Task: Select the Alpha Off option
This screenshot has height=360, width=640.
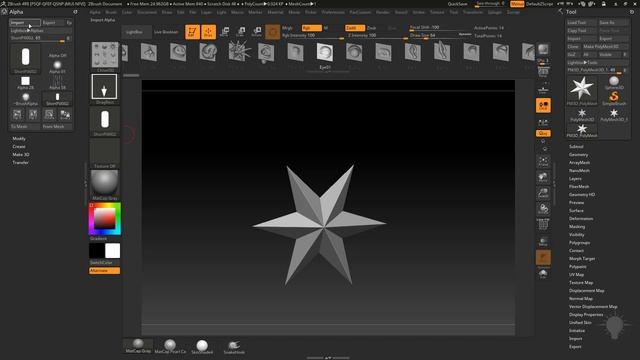Action: (x=58, y=55)
